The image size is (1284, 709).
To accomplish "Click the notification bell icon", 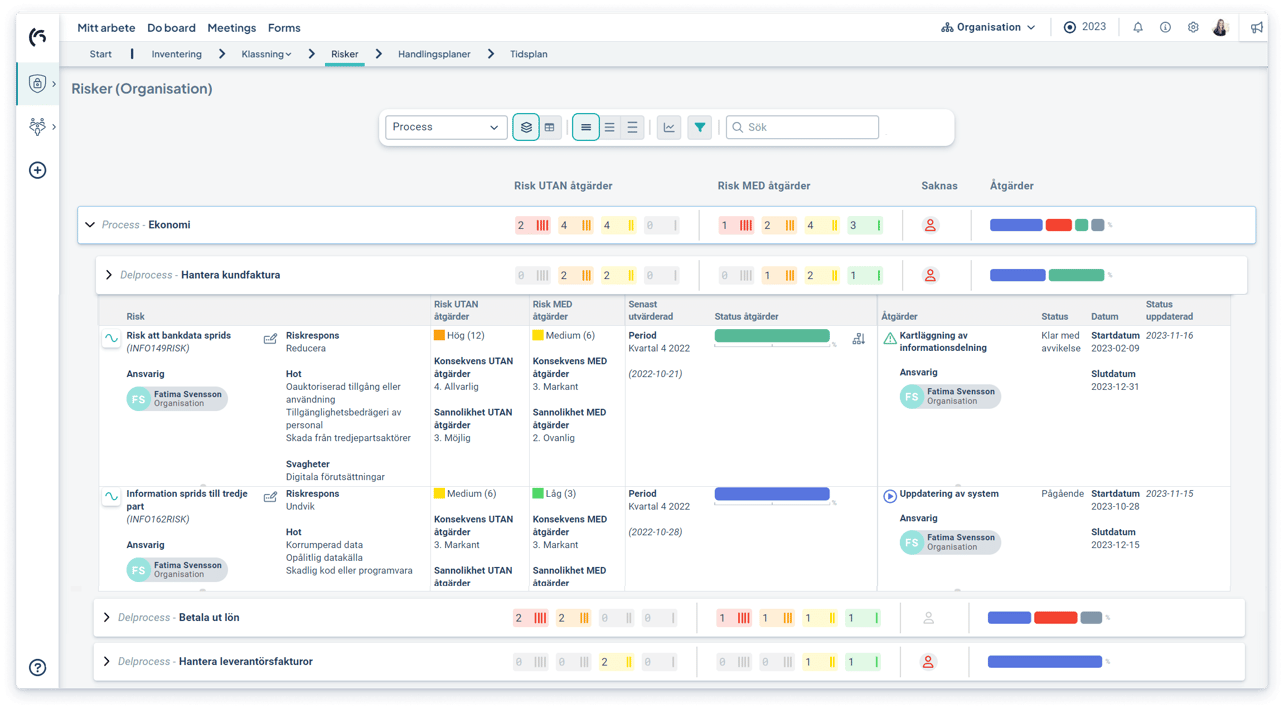I will tap(1137, 28).
